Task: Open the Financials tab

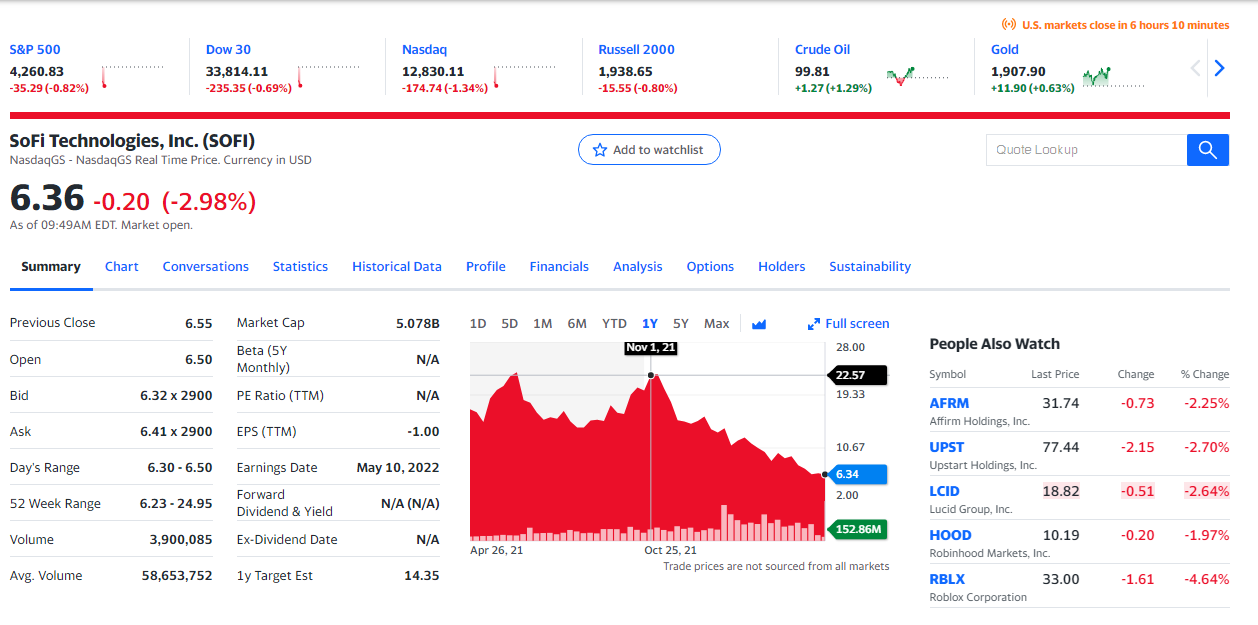Action: [x=559, y=267]
